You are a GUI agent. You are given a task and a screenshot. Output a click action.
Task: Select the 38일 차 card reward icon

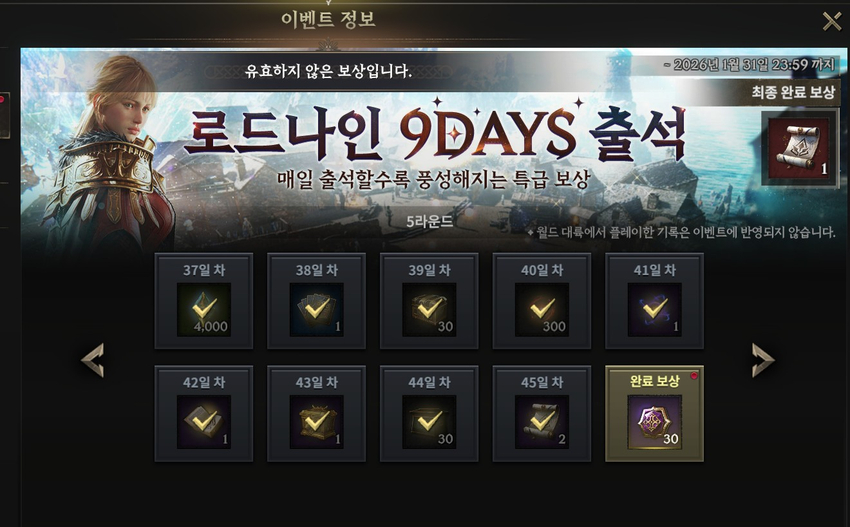coord(317,310)
